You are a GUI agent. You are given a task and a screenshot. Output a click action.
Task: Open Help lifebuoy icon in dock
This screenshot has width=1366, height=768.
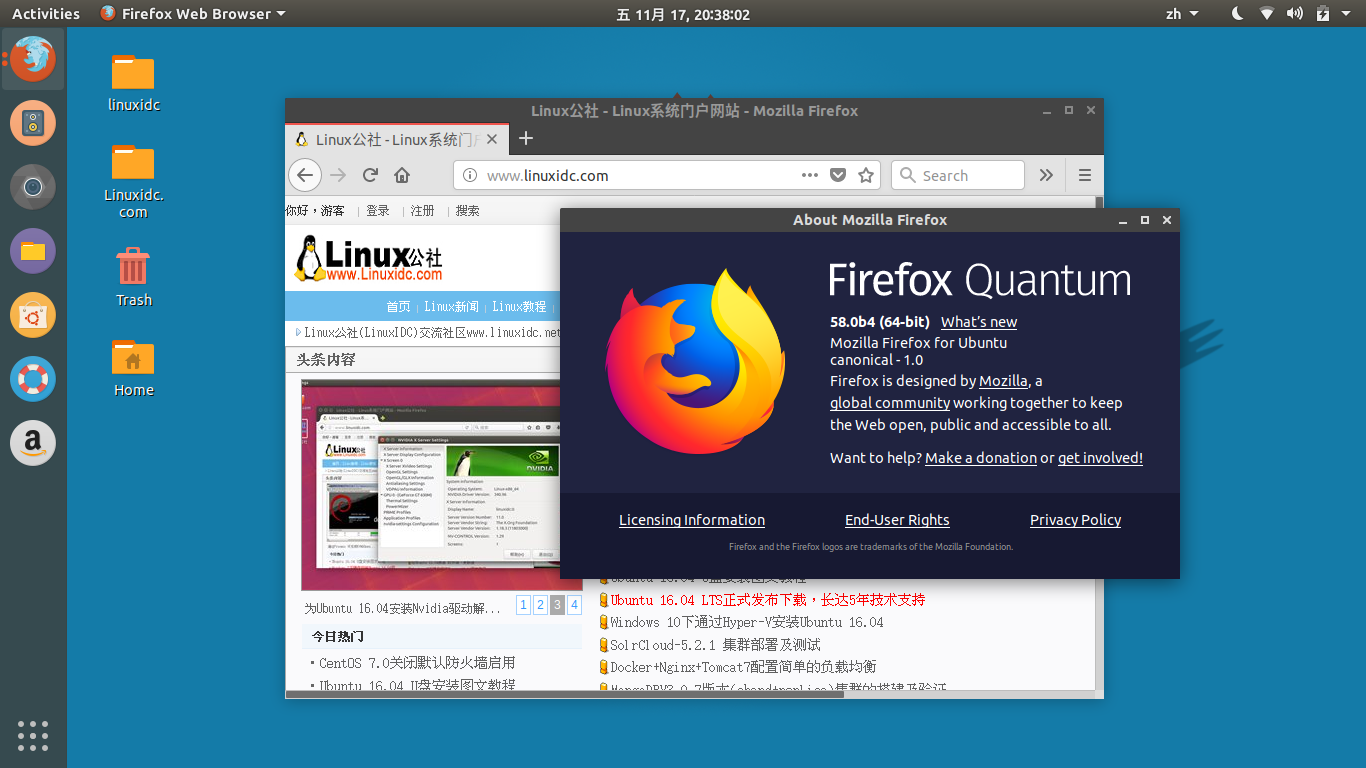click(33, 379)
